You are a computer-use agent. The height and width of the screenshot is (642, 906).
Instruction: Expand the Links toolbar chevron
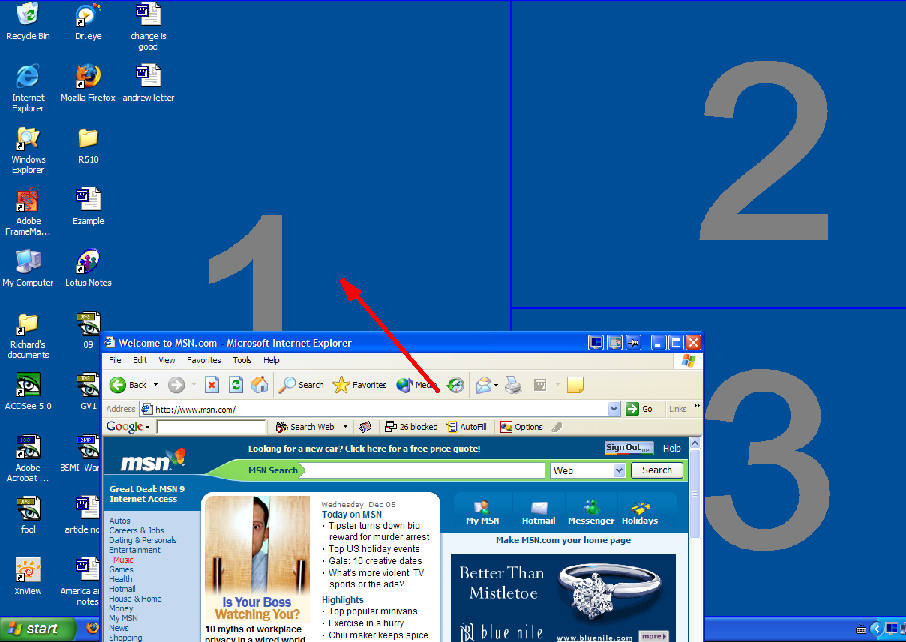tap(697, 407)
